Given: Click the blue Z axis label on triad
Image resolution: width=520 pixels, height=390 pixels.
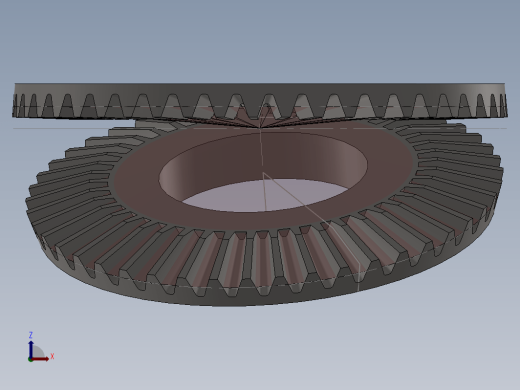Looking at the screenshot, I should (30, 335).
